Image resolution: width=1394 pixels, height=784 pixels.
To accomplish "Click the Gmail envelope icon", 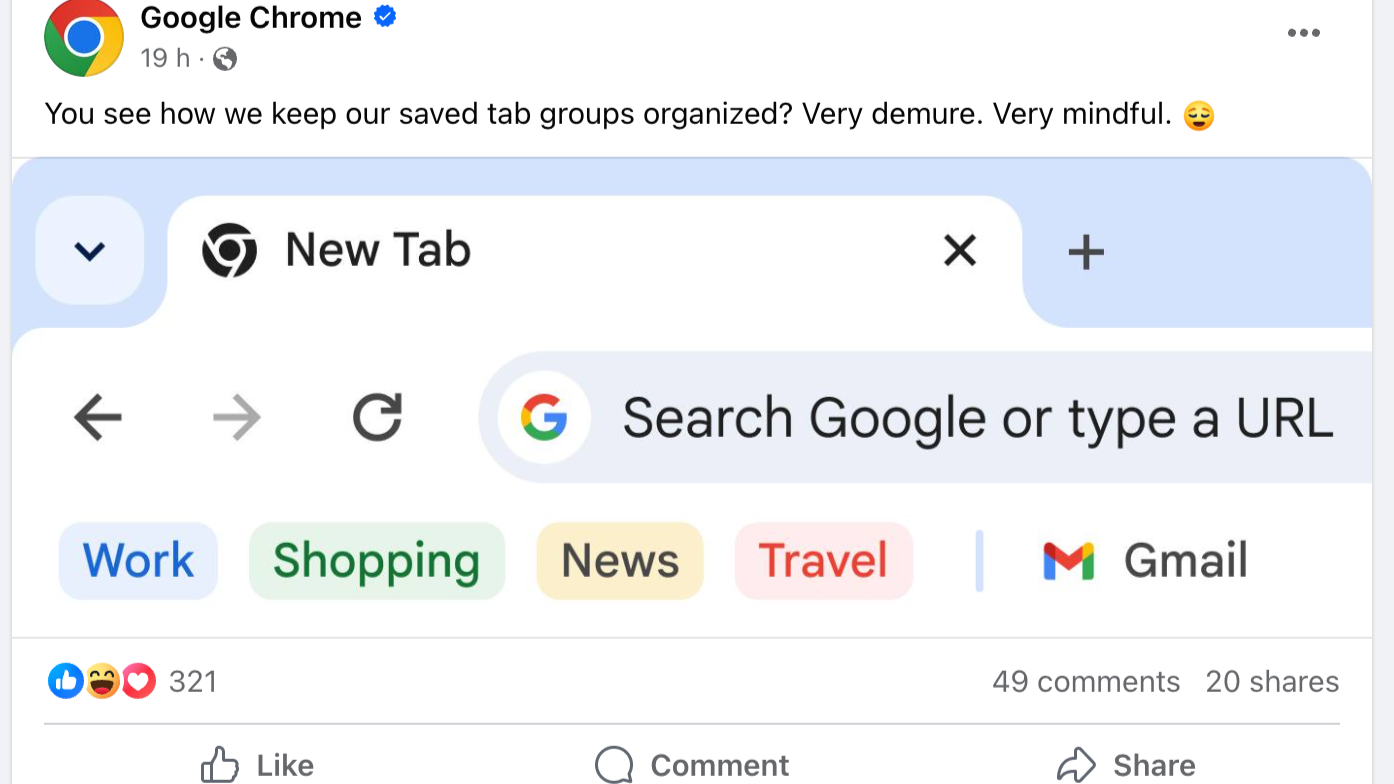I will coord(1068,561).
